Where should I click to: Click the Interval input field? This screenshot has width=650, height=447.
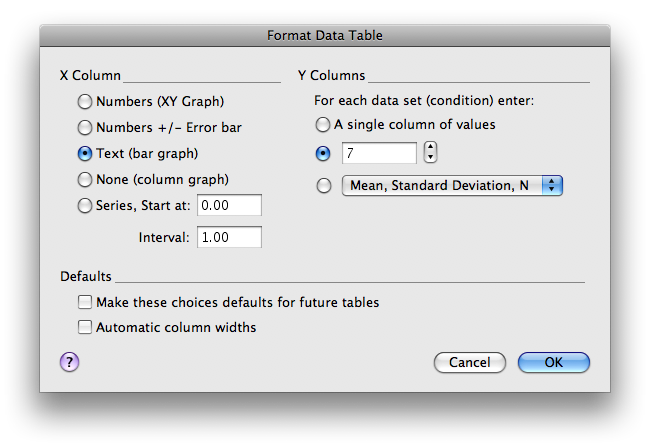pos(230,237)
